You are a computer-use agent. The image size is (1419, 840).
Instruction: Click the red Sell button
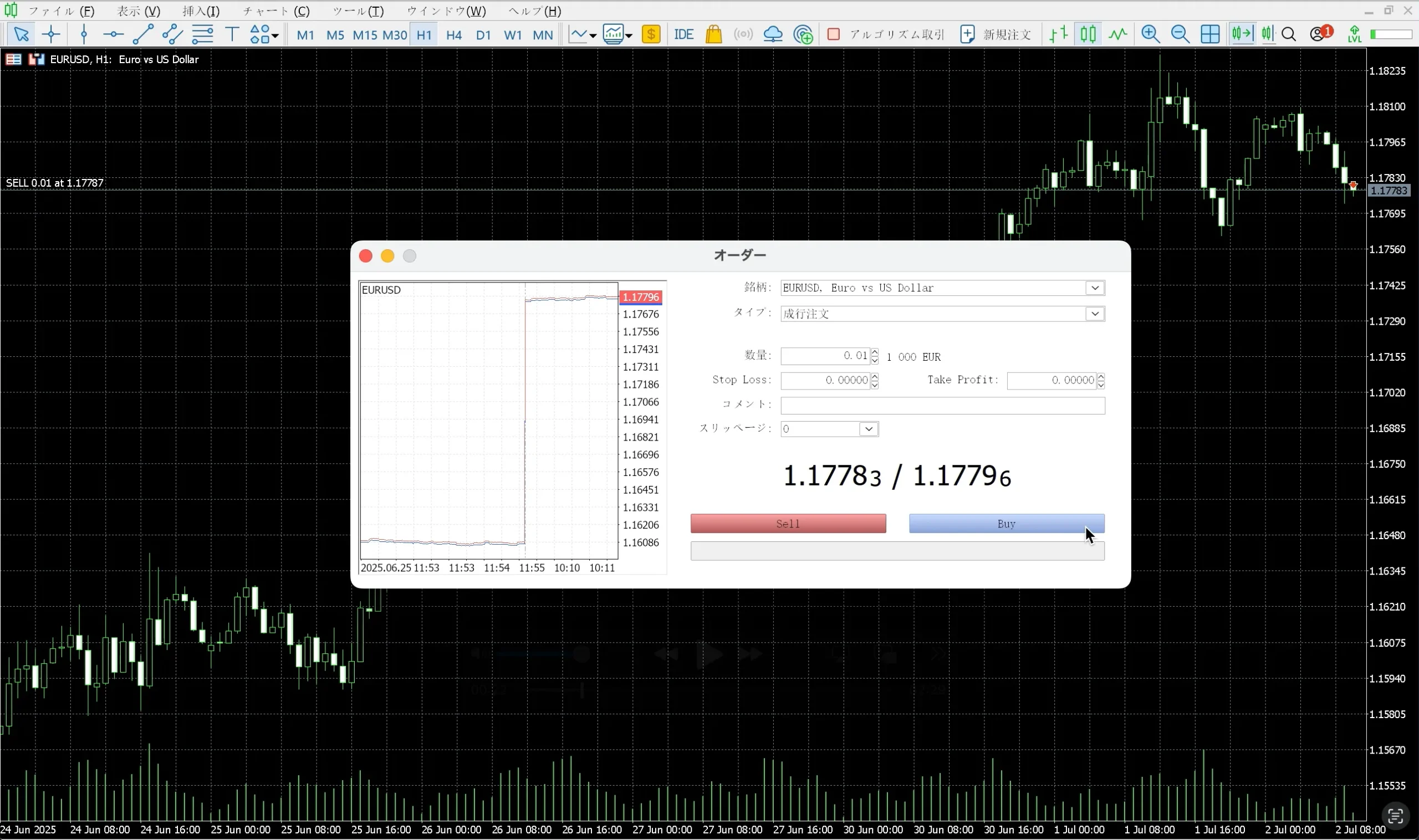pos(788,524)
